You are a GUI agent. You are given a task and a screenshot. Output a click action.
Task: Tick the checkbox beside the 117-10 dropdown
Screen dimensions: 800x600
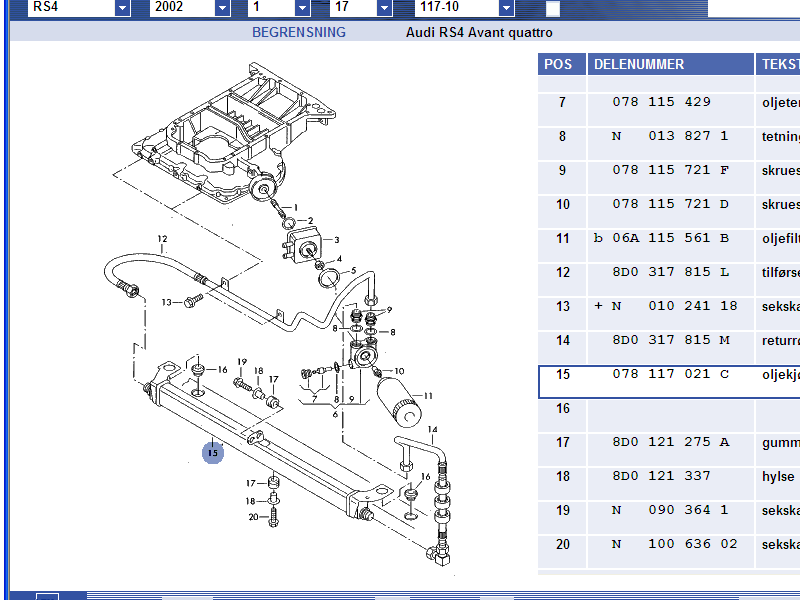point(553,9)
